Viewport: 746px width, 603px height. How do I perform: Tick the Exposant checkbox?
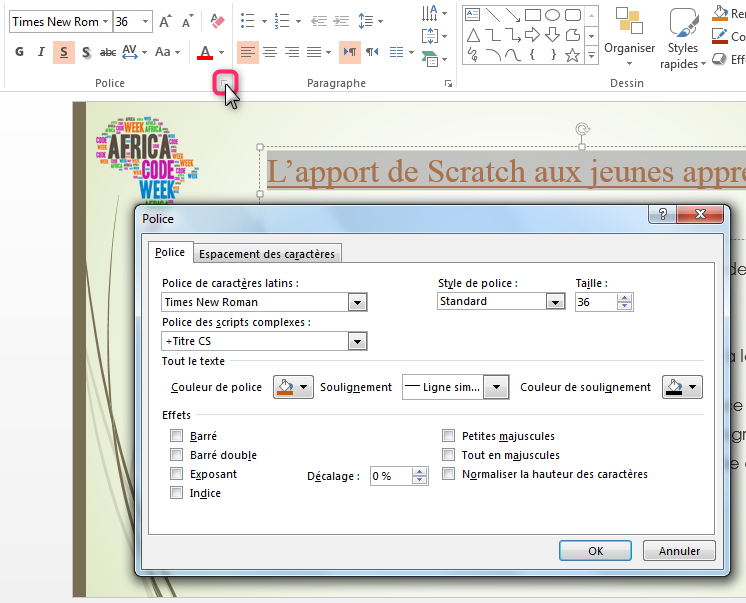[177, 474]
